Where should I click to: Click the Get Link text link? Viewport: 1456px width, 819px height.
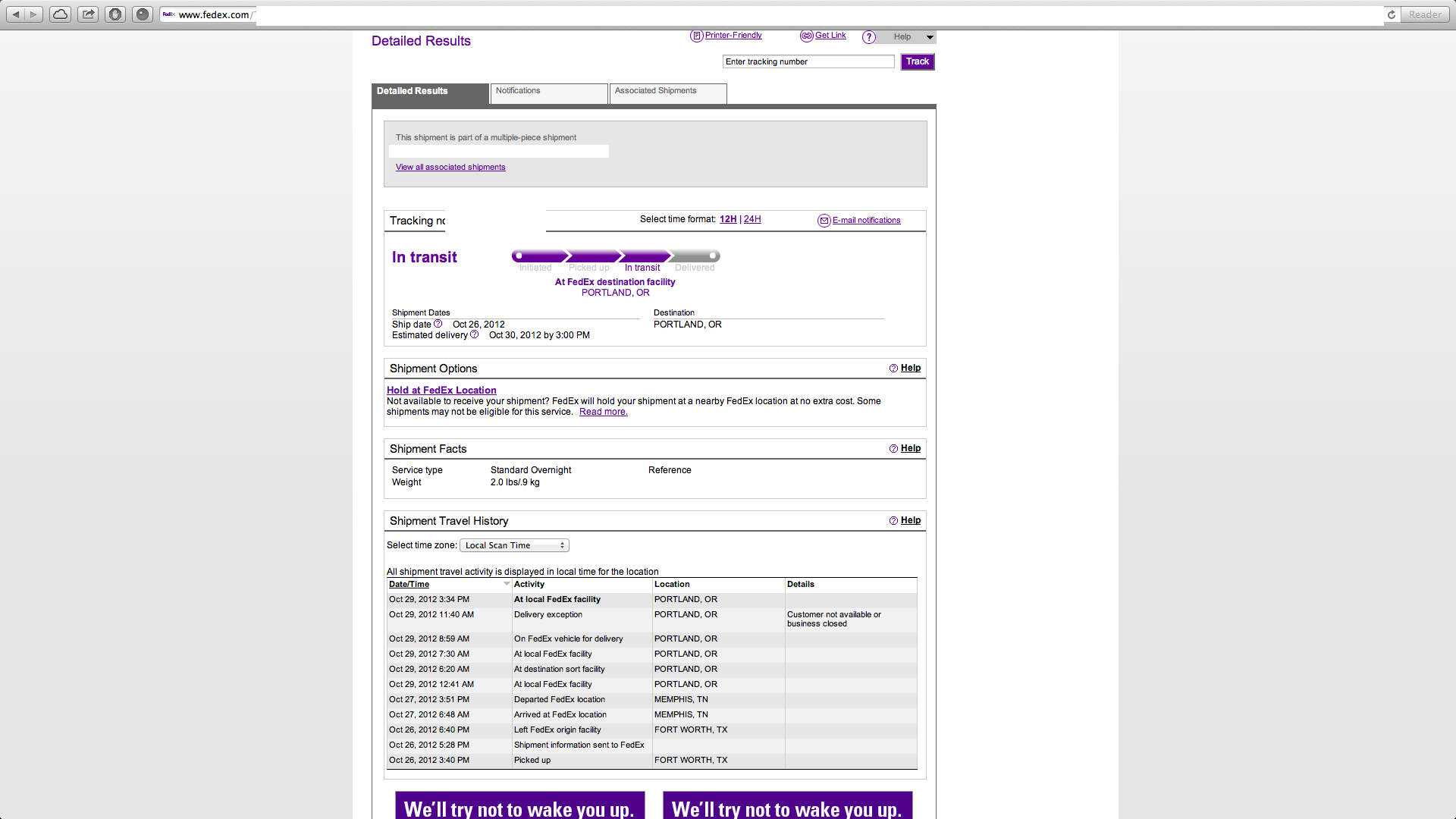(830, 35)
